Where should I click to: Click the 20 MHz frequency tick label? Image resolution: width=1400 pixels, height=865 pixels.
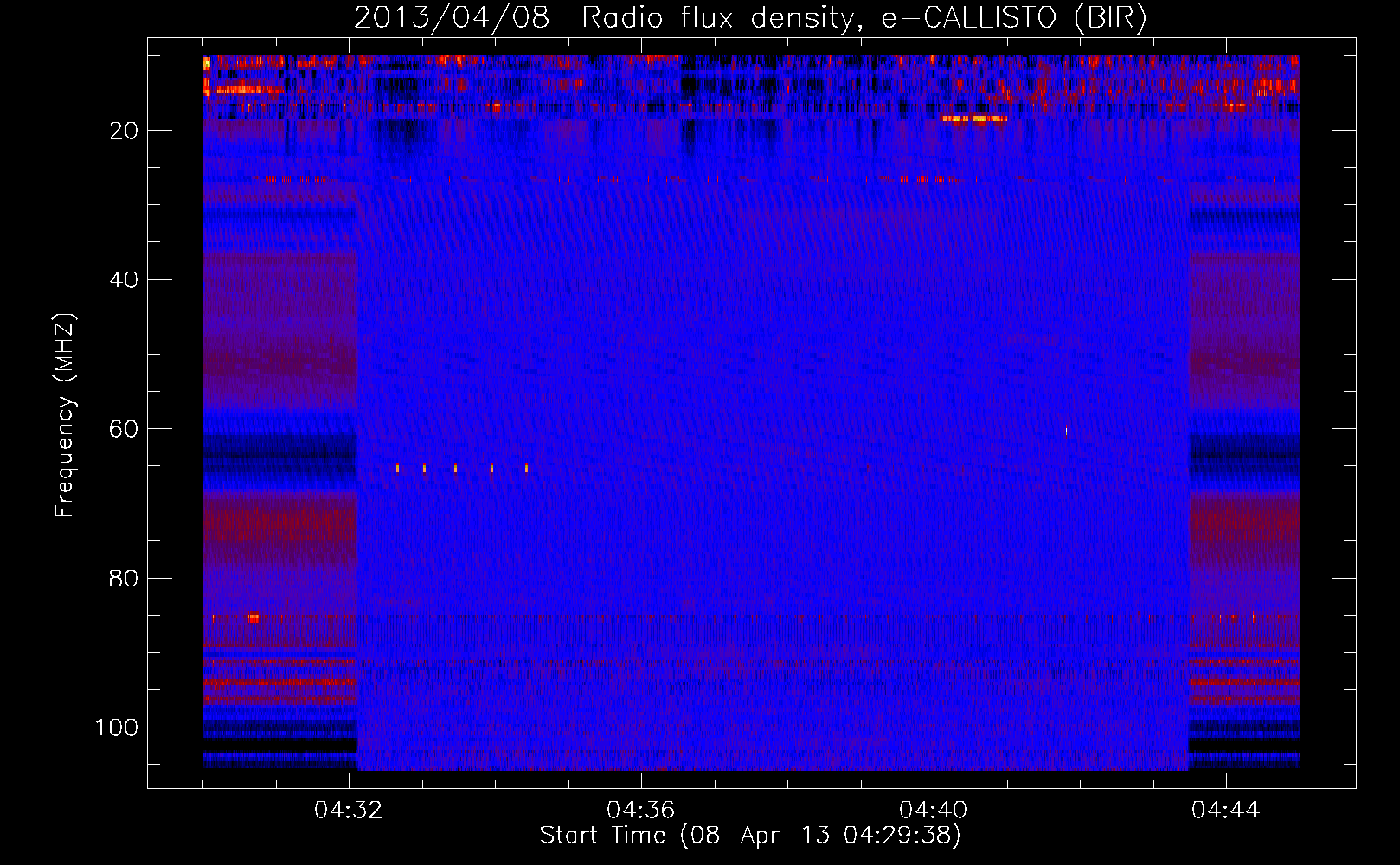[x=124, y=131]
